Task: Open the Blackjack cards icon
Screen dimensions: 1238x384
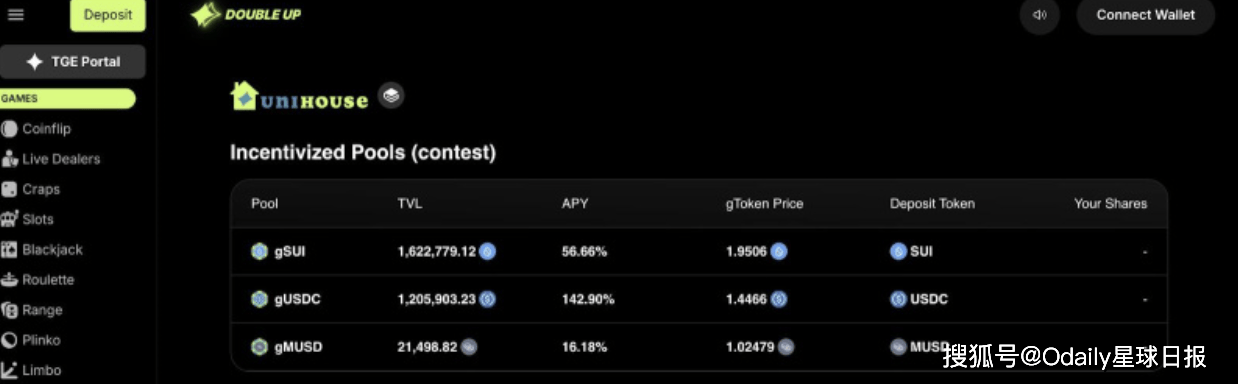Action: point(10,250)
